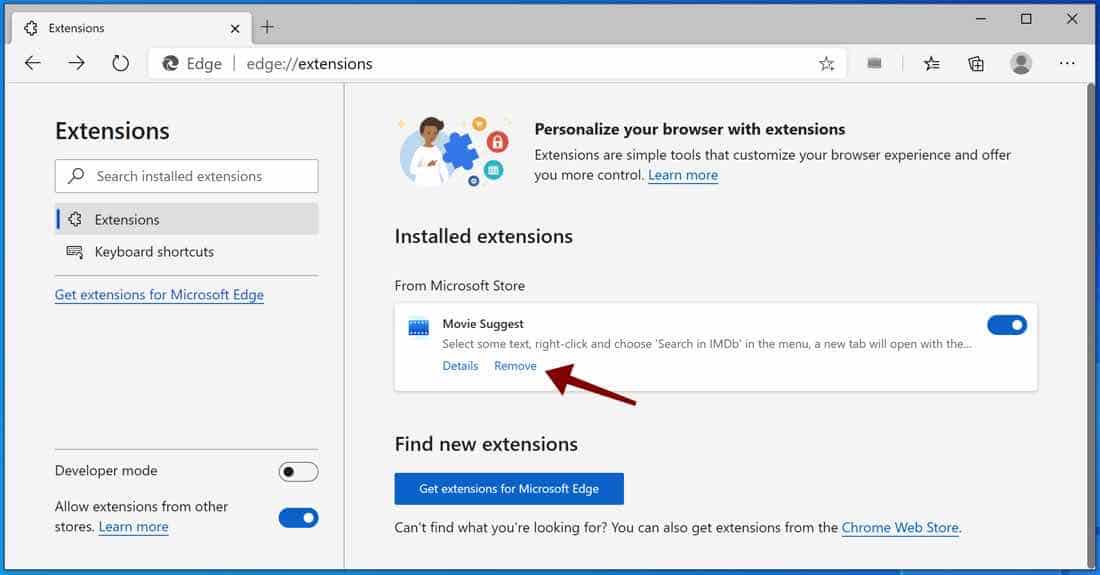This screenshot has width=1100, height=575.
Task: Click blue Get extensions for Microsoft Edge button
Action: tap(509, 489)
